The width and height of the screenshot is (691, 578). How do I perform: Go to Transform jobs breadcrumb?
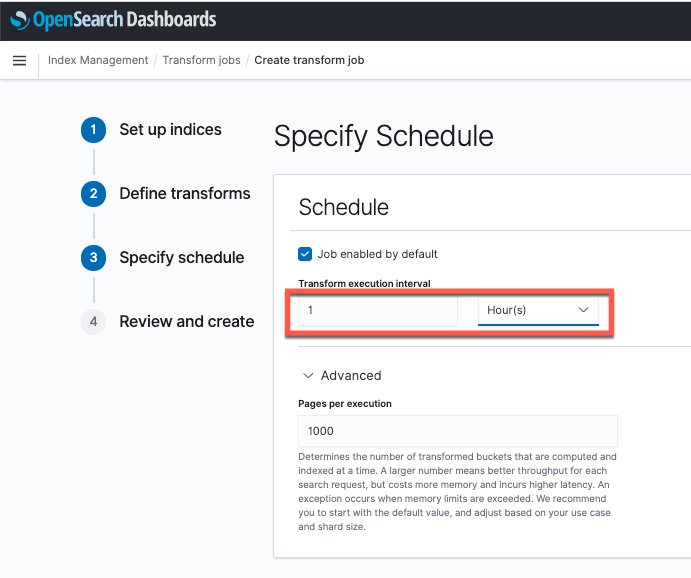coord(201,60)
